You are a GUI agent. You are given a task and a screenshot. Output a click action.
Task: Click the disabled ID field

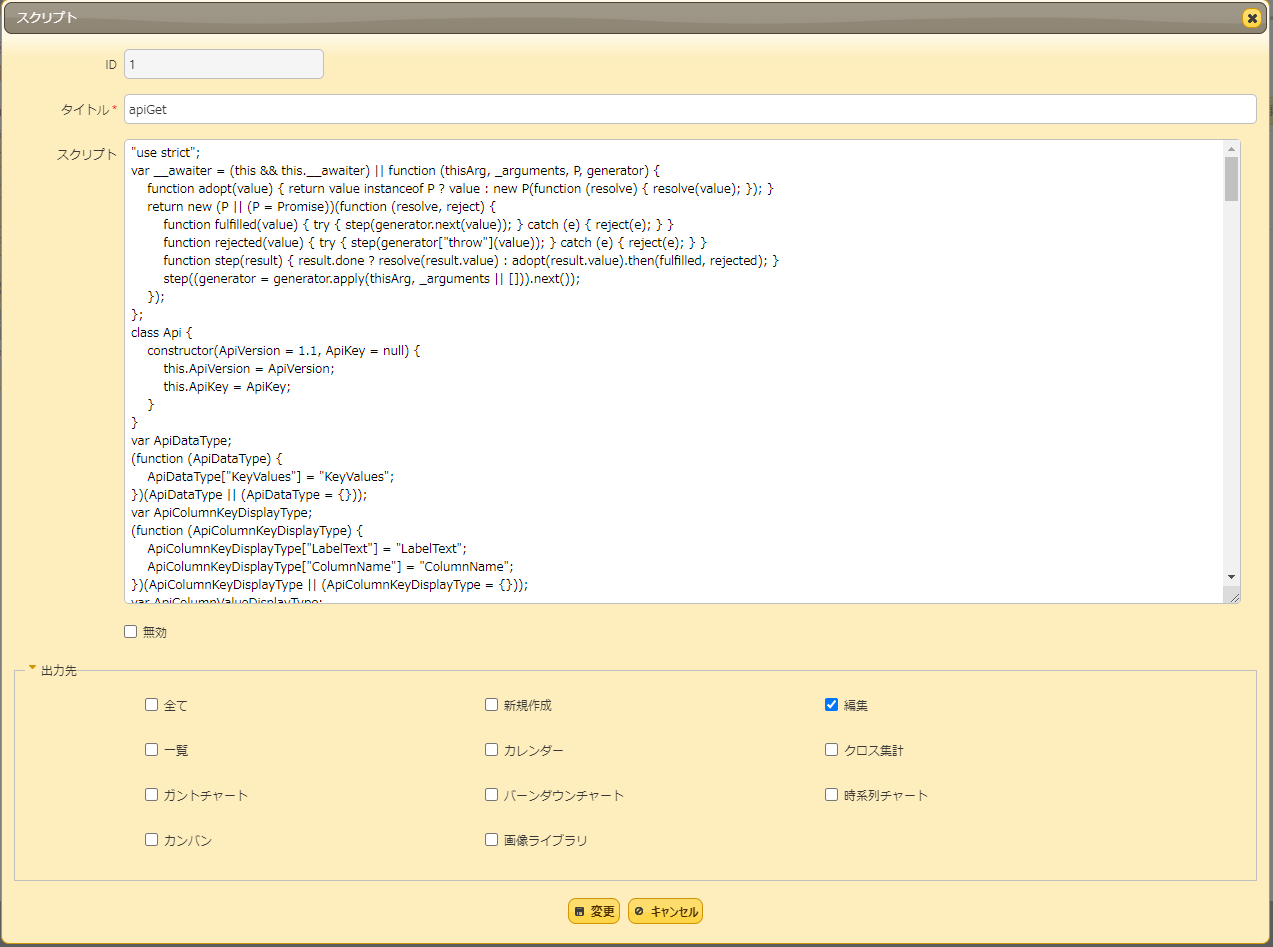pyautogui.click(x=223, y=63)
